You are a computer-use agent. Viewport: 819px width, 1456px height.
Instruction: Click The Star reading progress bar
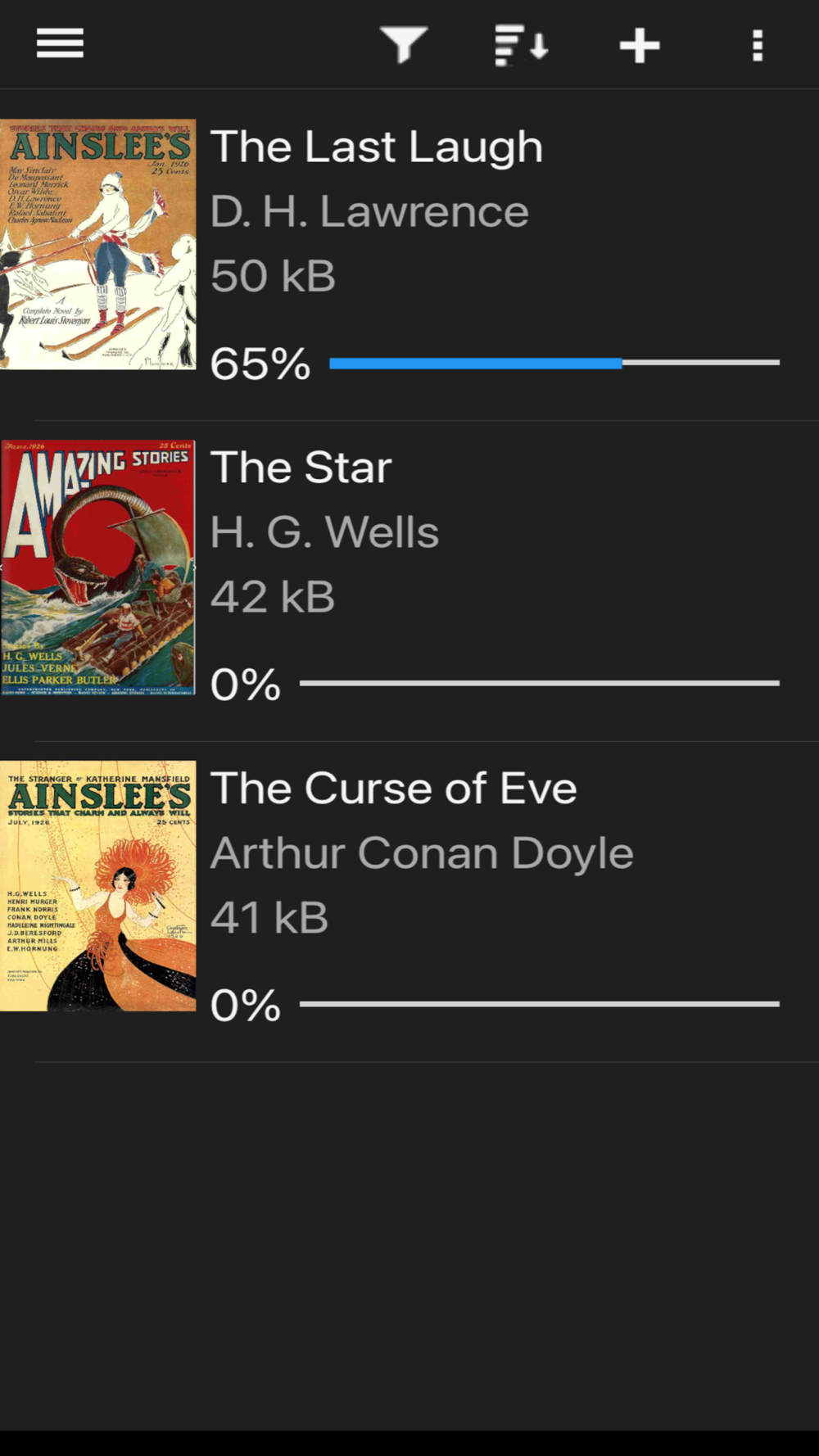(540, 683)
